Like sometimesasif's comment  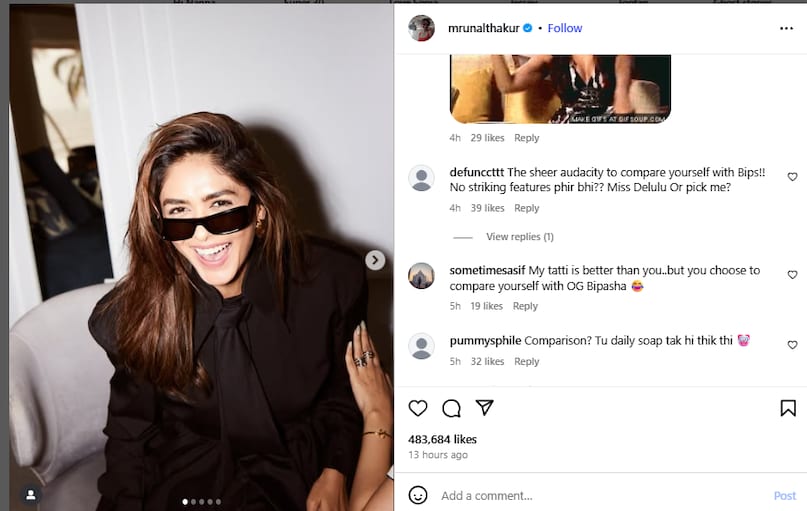pos(792,275)
